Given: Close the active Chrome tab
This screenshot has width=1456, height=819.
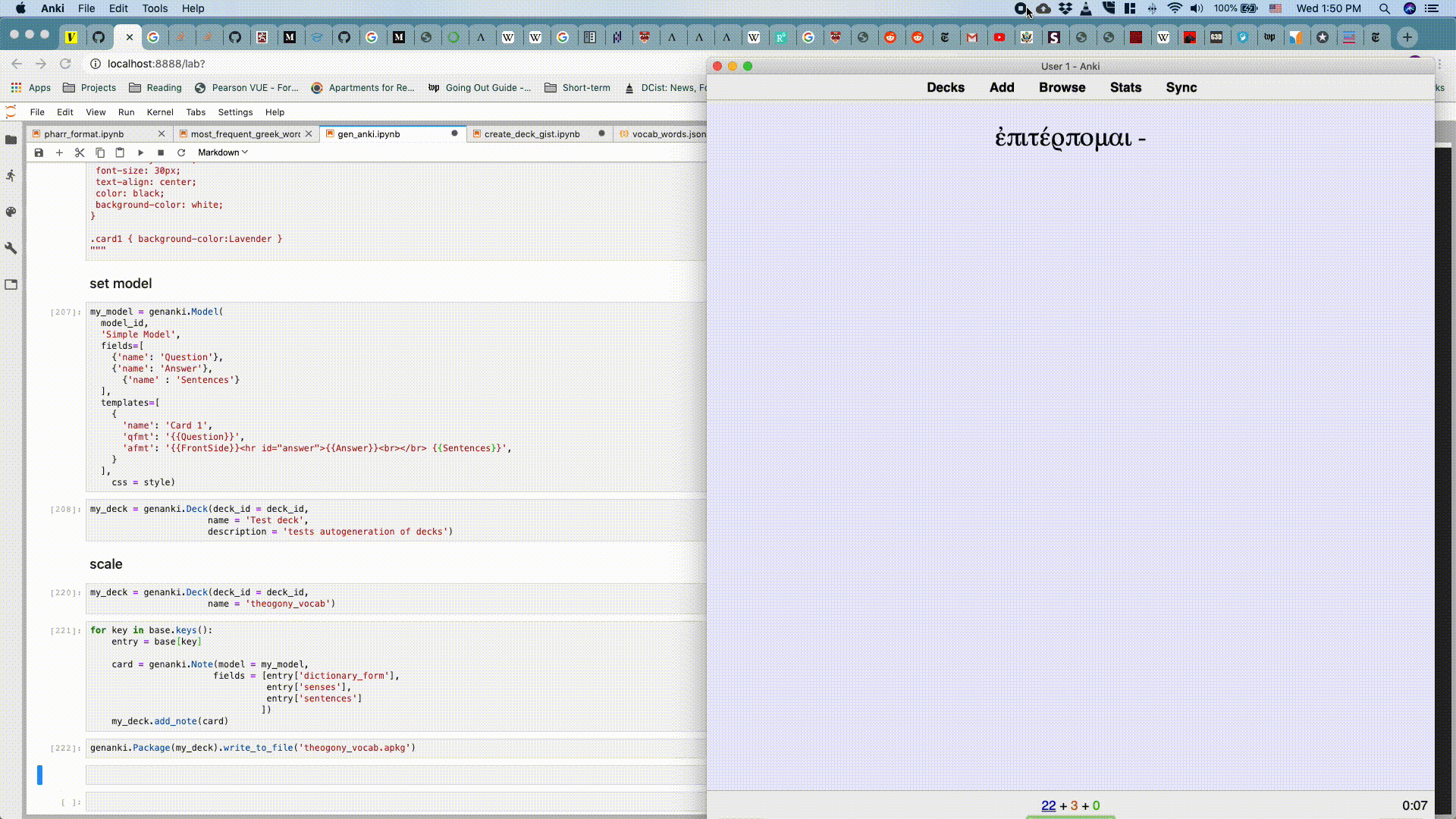Looking at the screenshot, I should (130, 37).
